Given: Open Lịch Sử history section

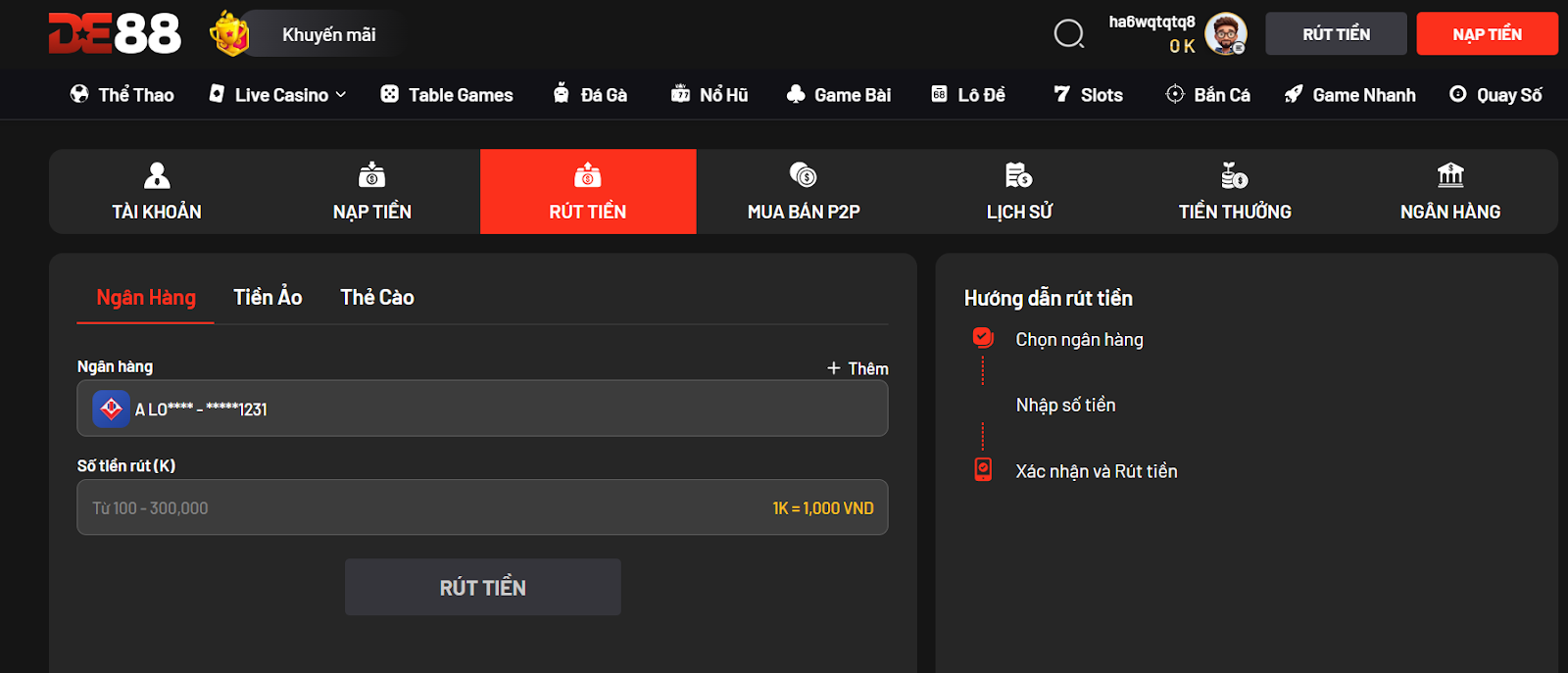Looking at the screenshot, I should (x=1019, y=192).
